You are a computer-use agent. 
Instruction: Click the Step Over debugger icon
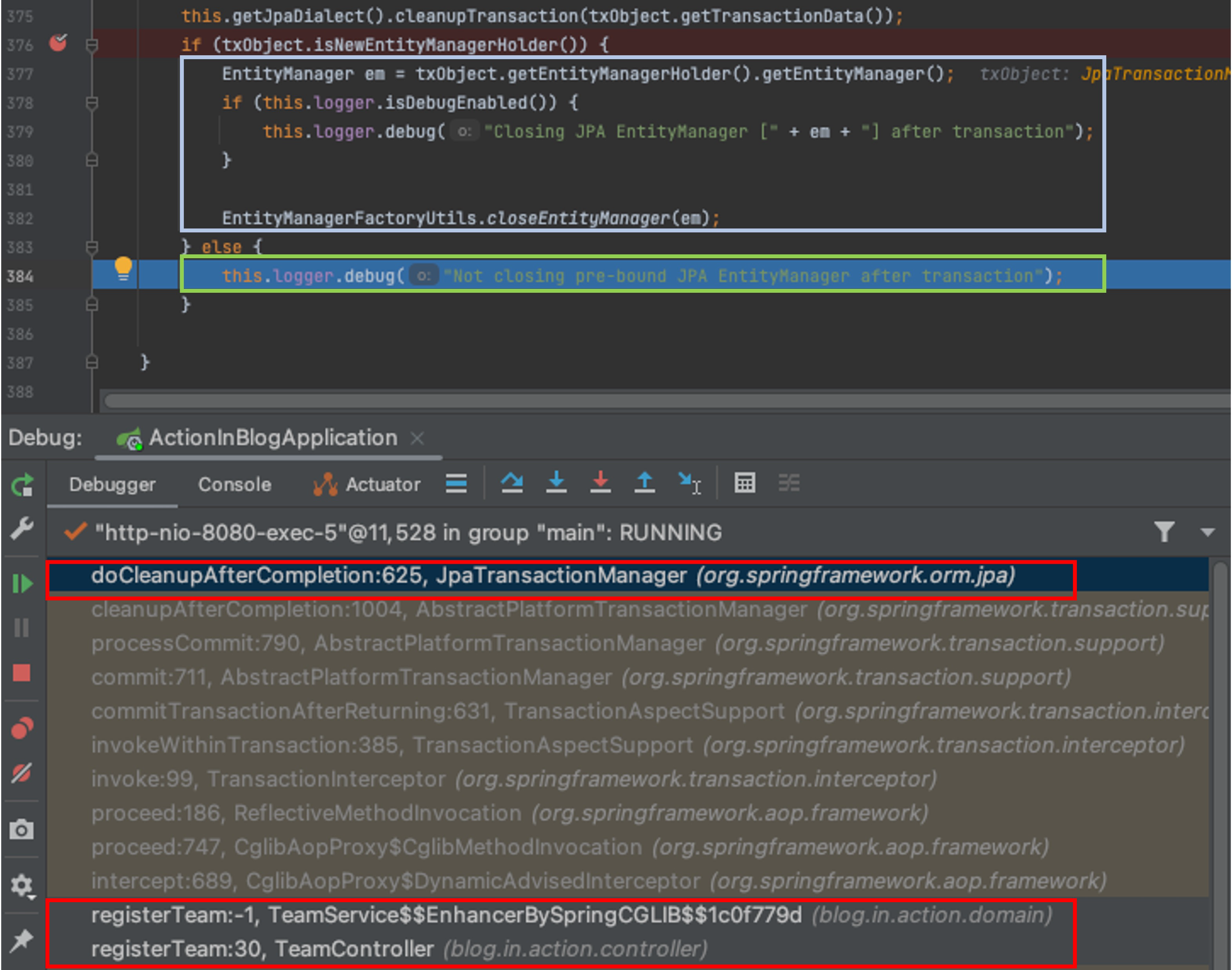point(511,483)
